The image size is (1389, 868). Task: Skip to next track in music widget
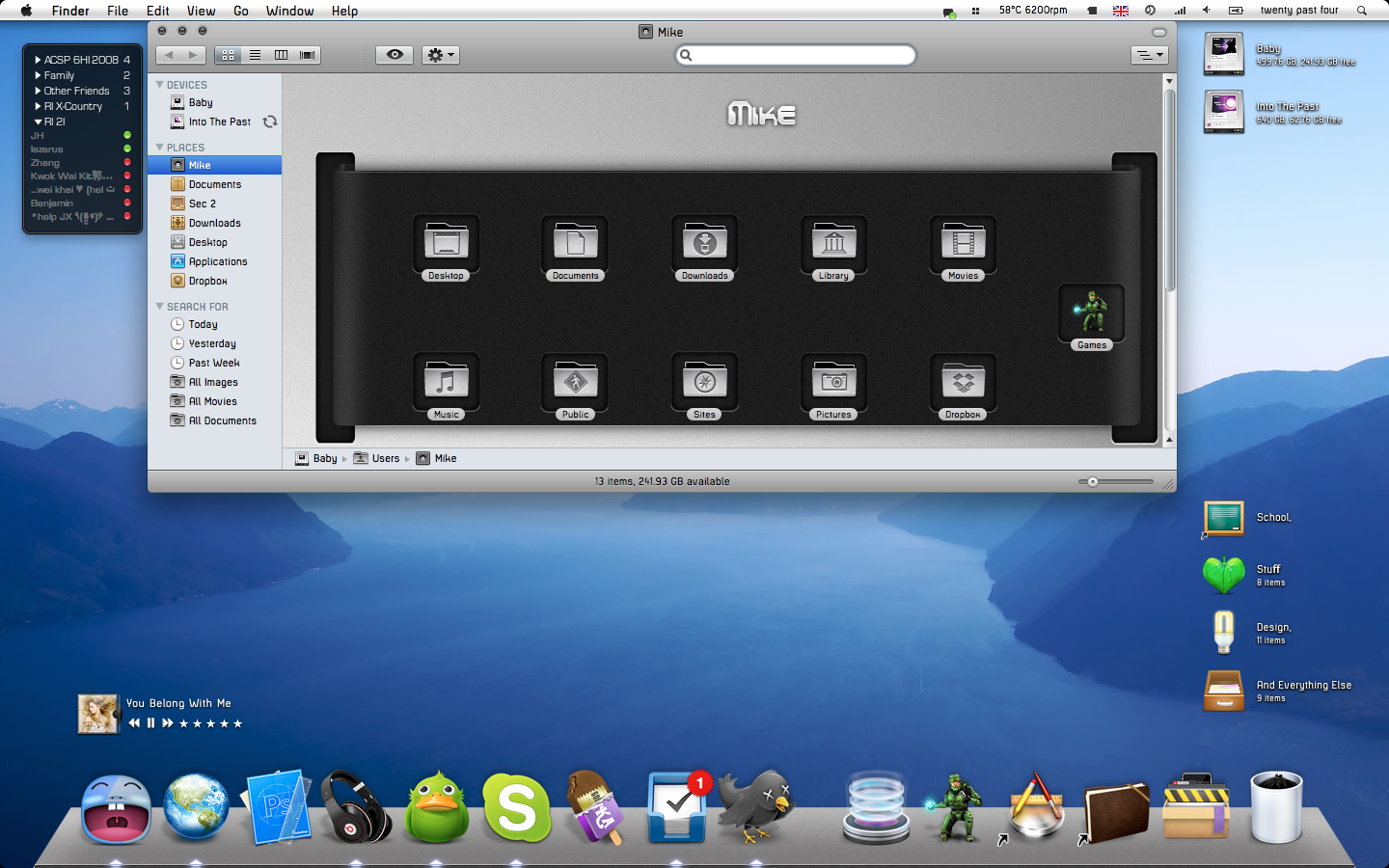tap(168, 722)
